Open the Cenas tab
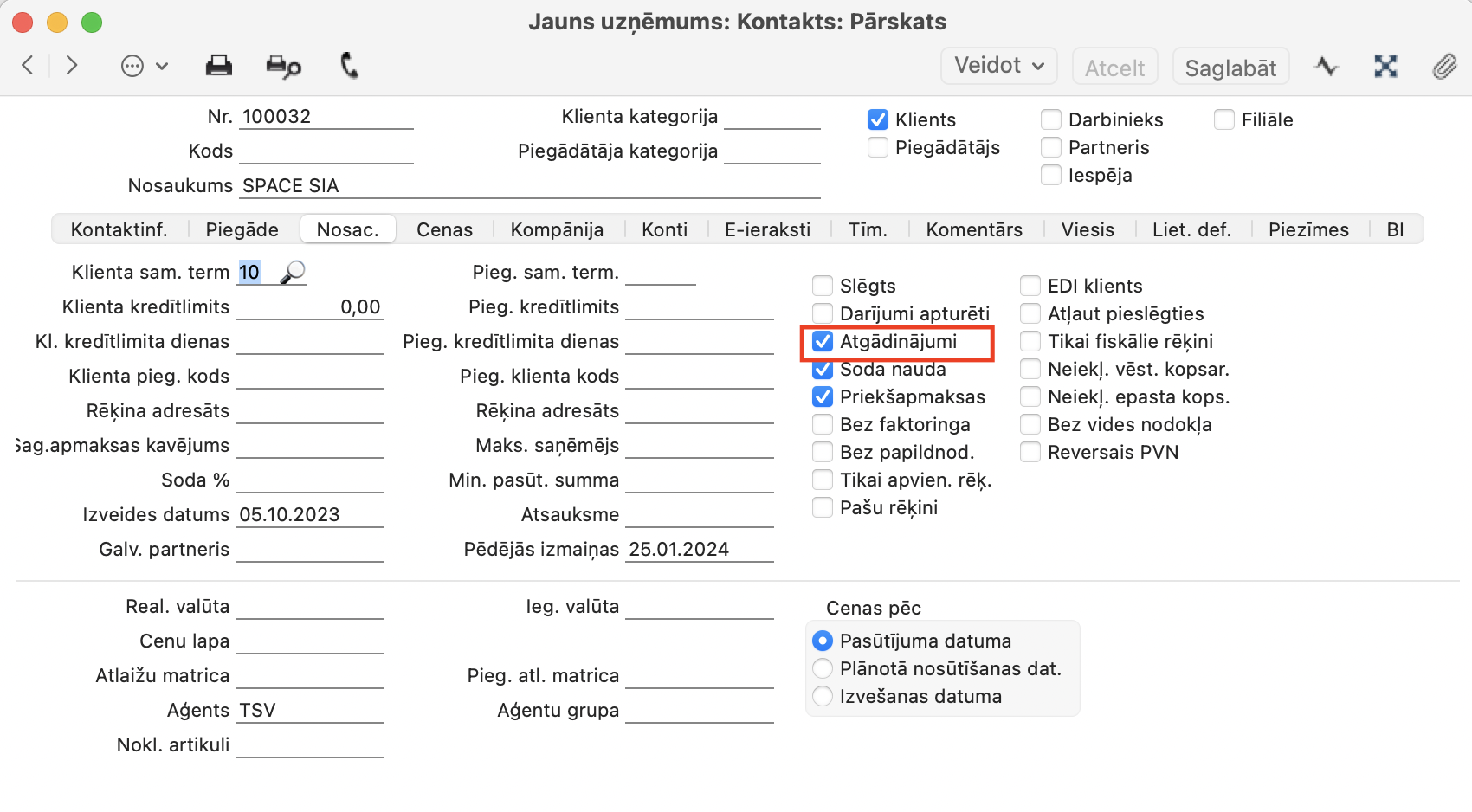The width and height of the screenshot is (1472, 812). [444, 229]
